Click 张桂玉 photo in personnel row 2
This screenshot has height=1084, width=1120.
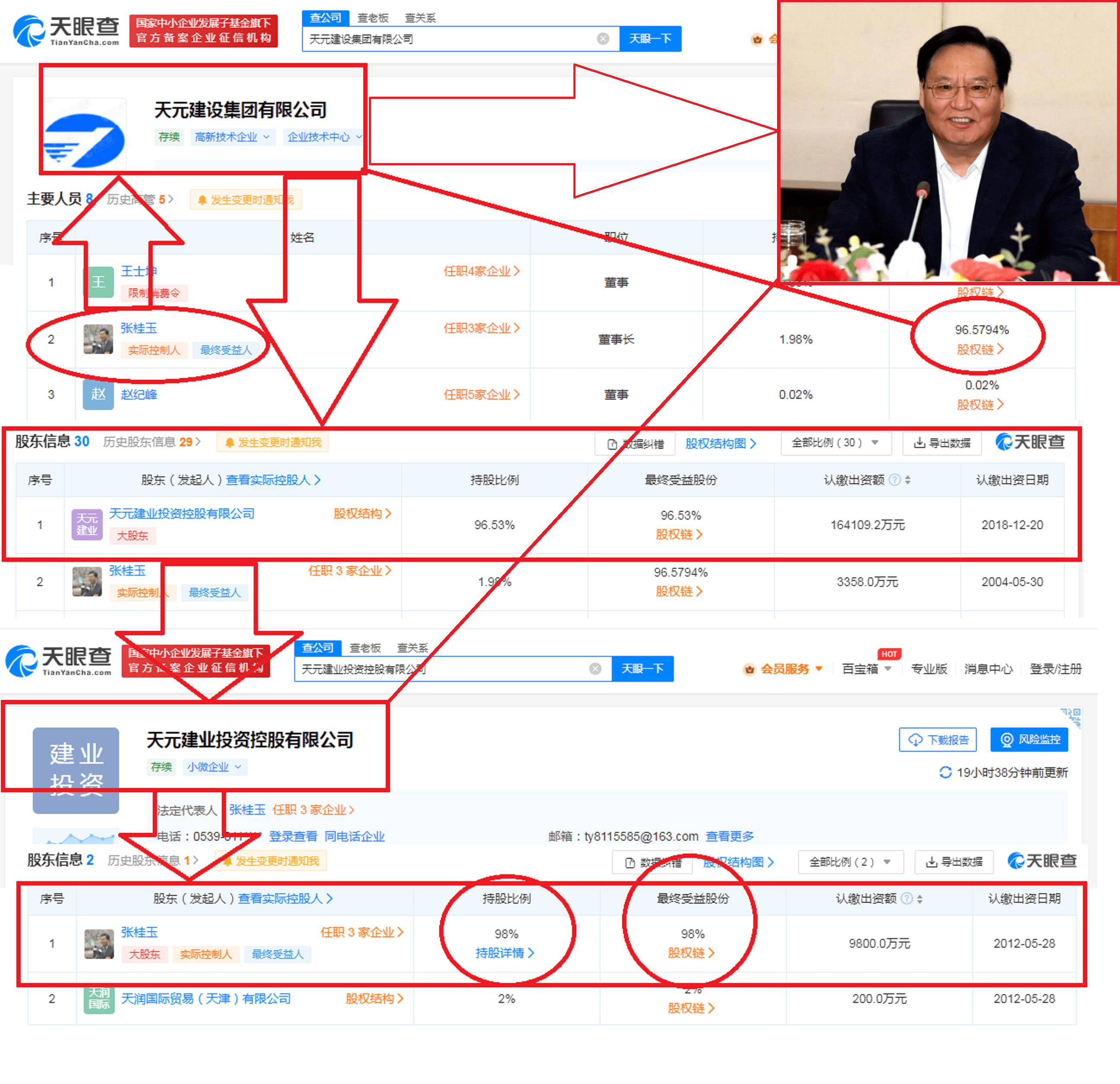coord(98,339)
